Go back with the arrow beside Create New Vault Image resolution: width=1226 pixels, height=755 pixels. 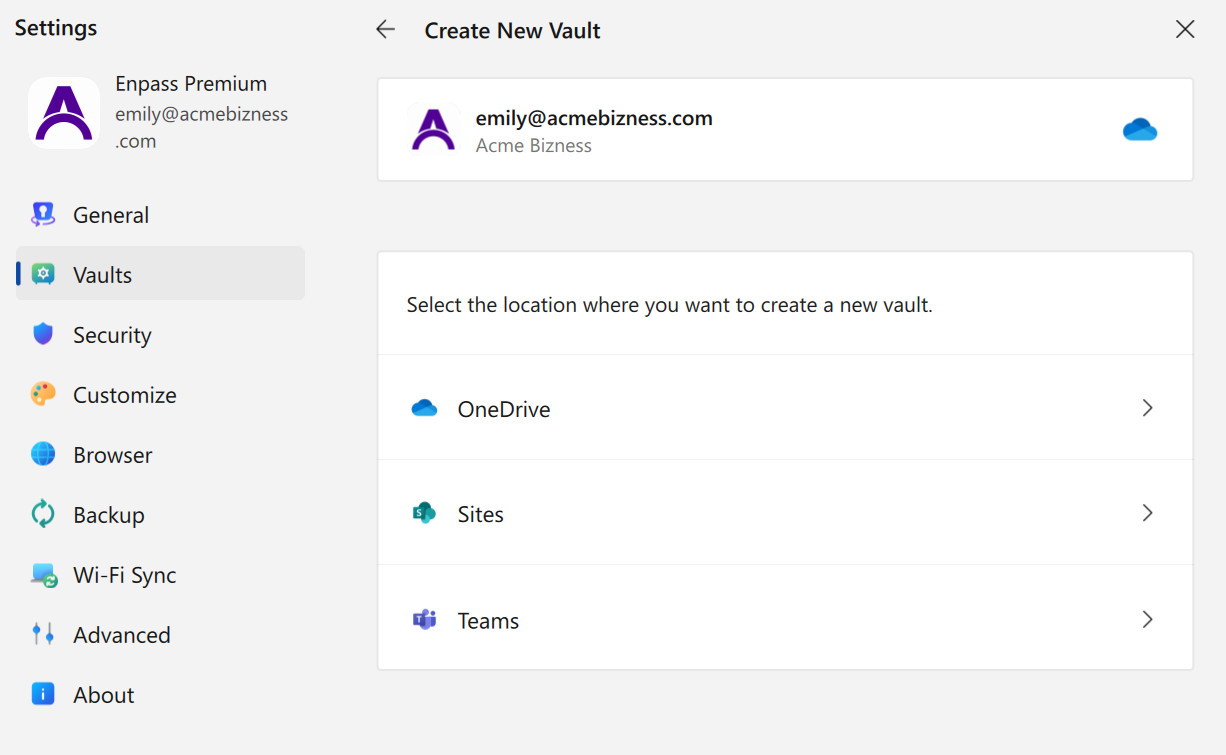(x=386, y=30)
